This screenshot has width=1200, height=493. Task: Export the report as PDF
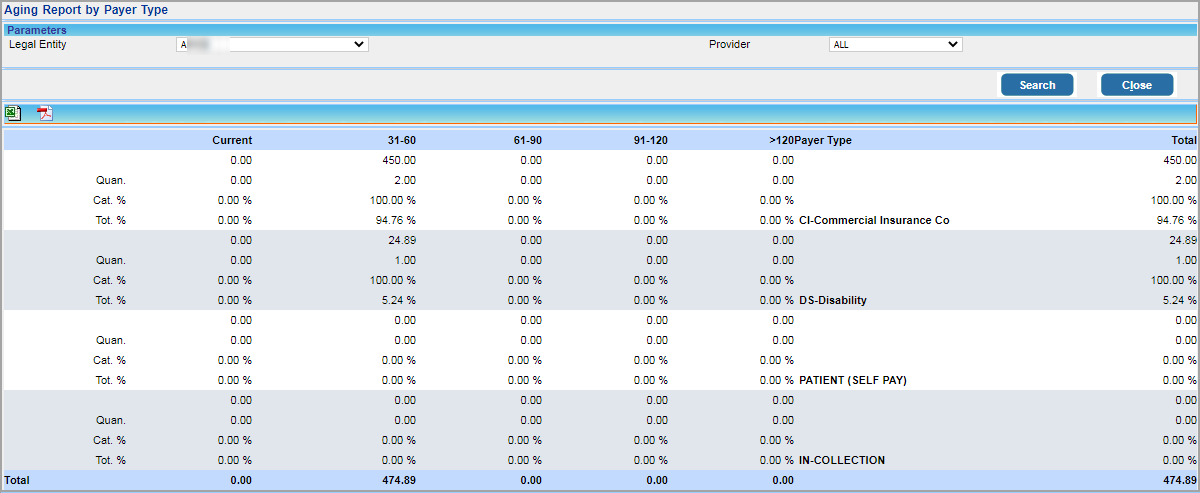44,113
